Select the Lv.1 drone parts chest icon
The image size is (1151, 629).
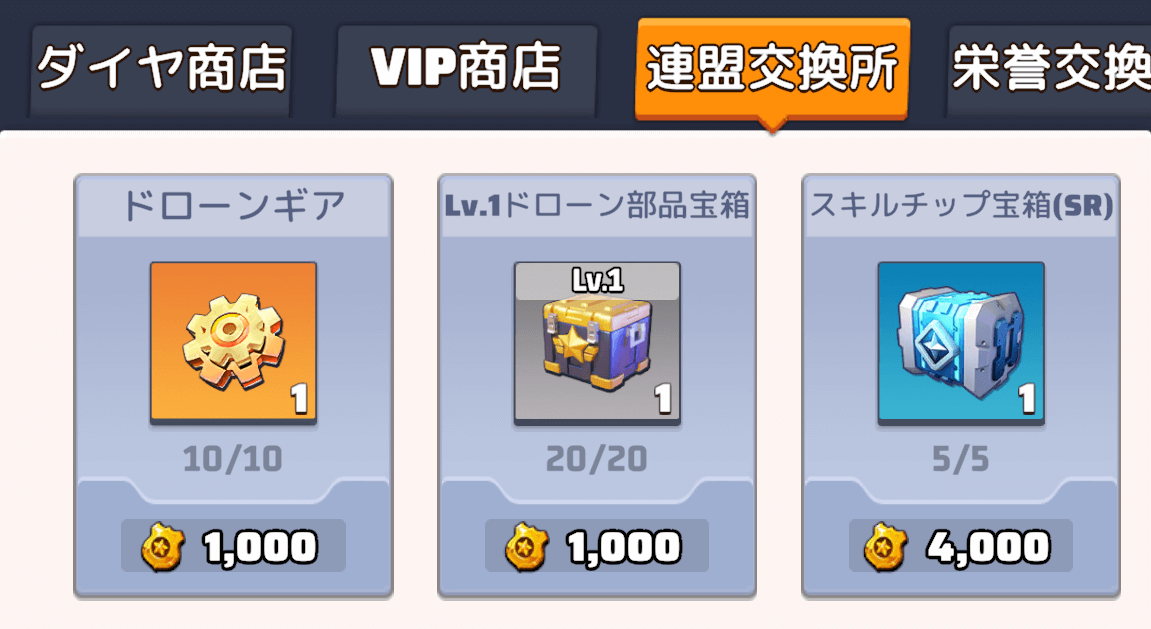(597, 343)
